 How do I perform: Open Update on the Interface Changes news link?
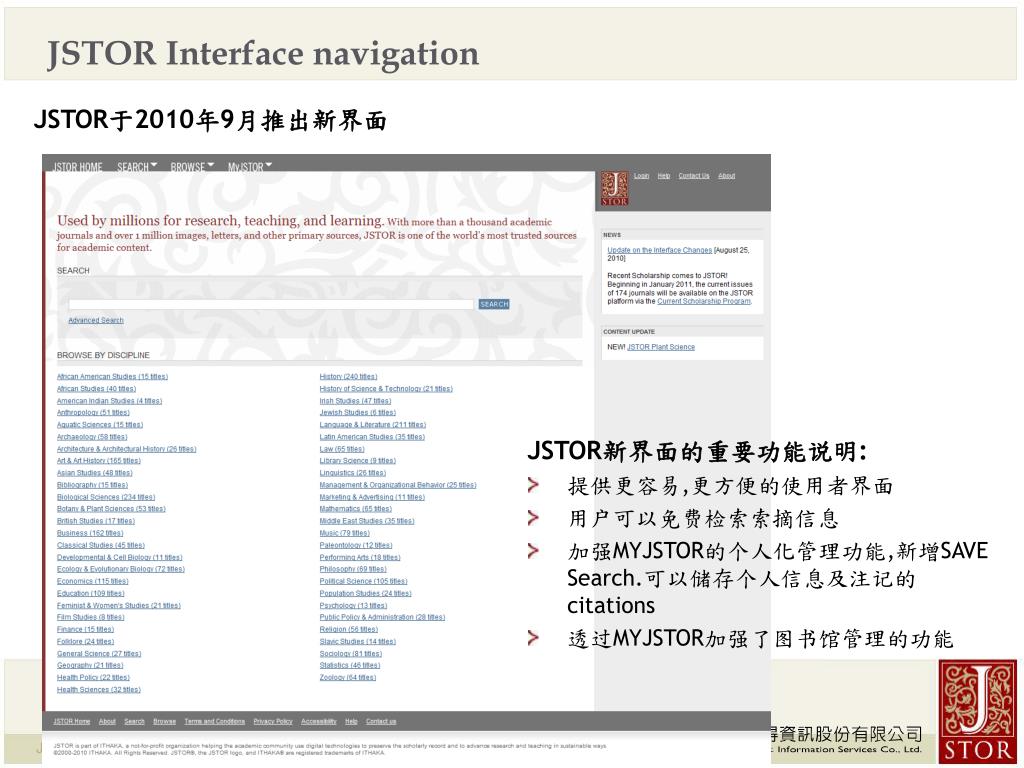[660, 250]
